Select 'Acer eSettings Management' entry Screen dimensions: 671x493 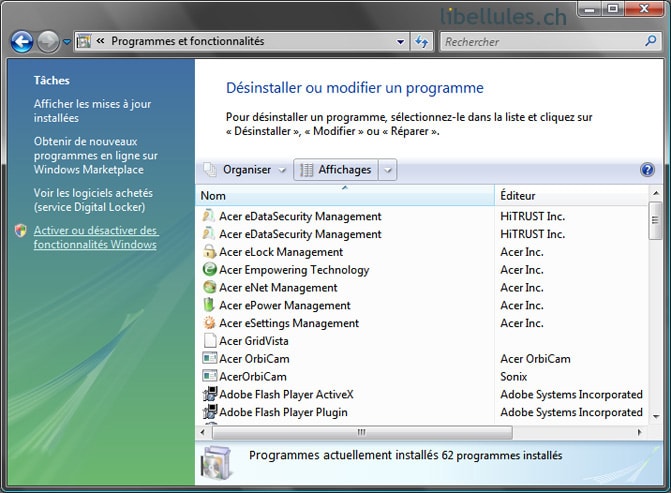click(x=289, y=324)
